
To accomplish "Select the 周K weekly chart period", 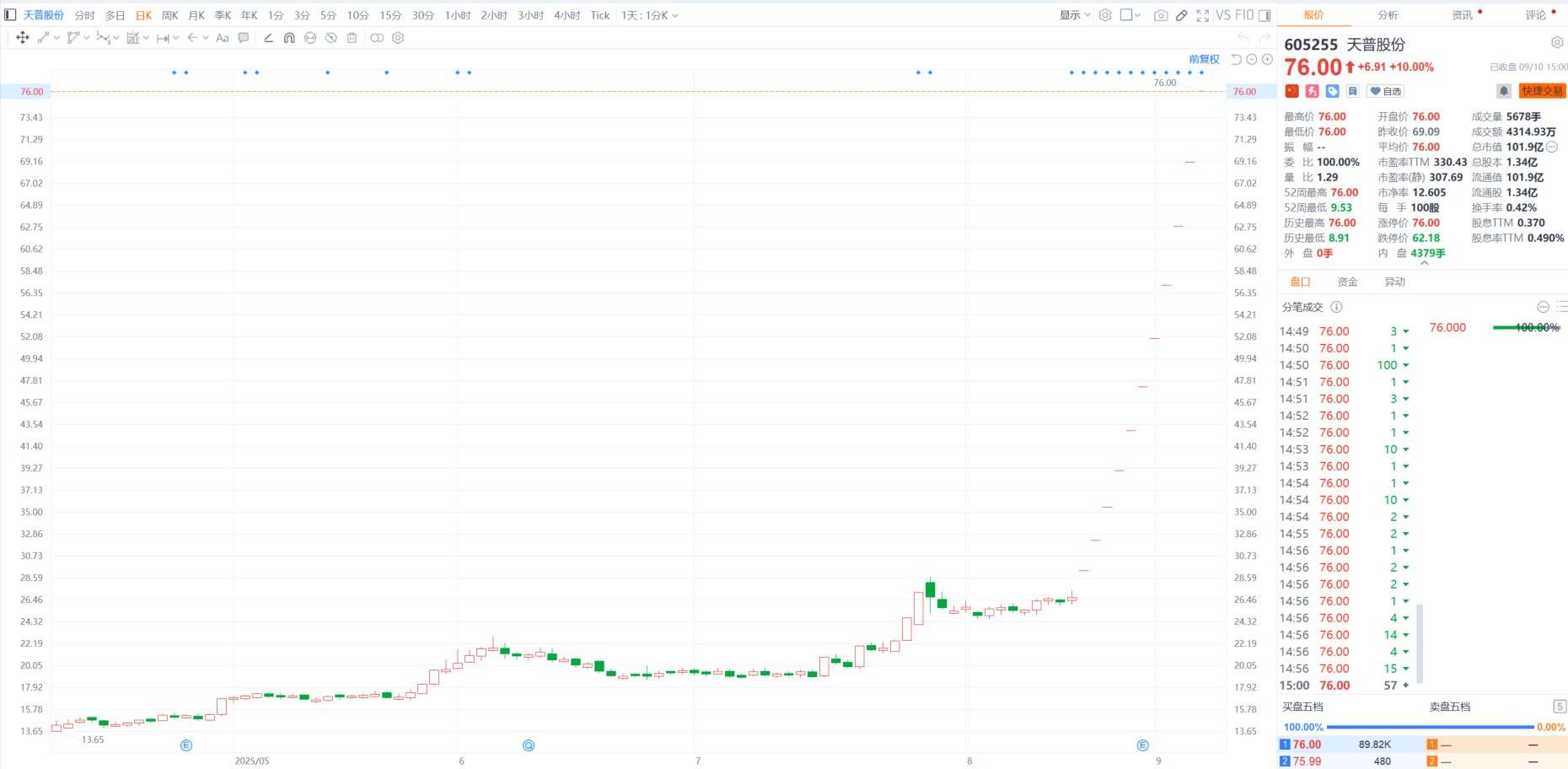I will 169,15.
